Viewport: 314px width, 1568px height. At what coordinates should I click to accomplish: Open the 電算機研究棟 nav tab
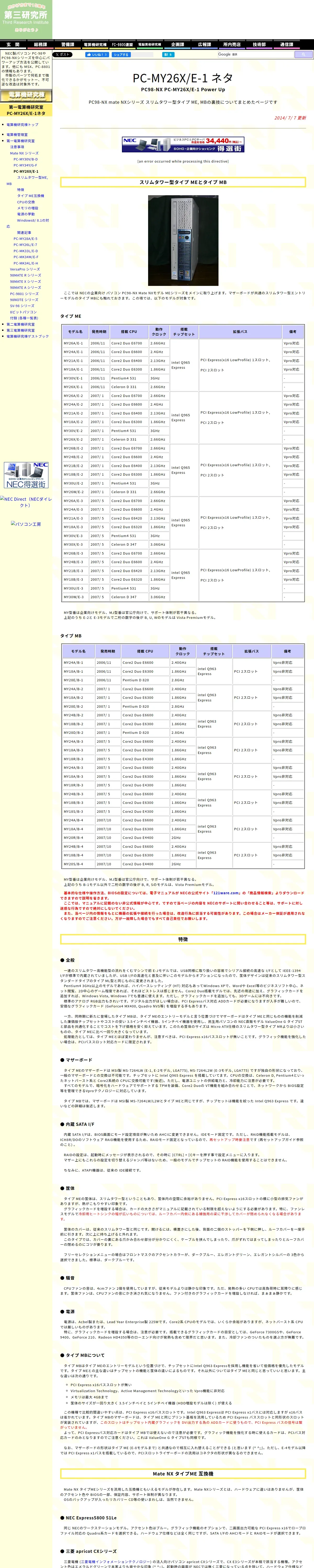point(95,44)
